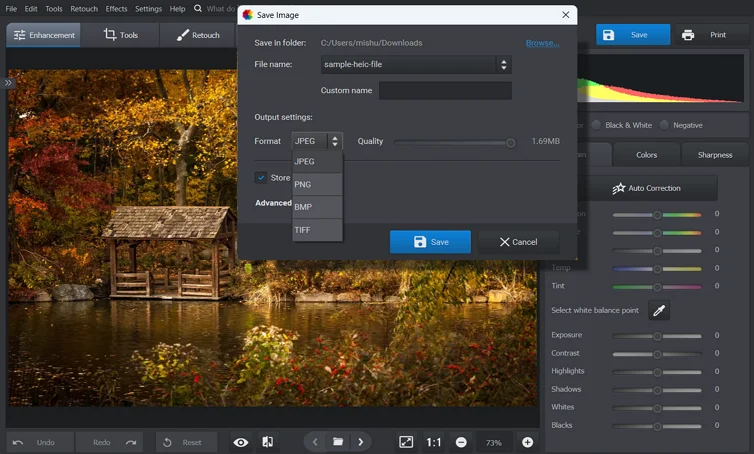This screenshot has width=754, height=454.
Task: Open the Settings menu
Action: [148, 9]
